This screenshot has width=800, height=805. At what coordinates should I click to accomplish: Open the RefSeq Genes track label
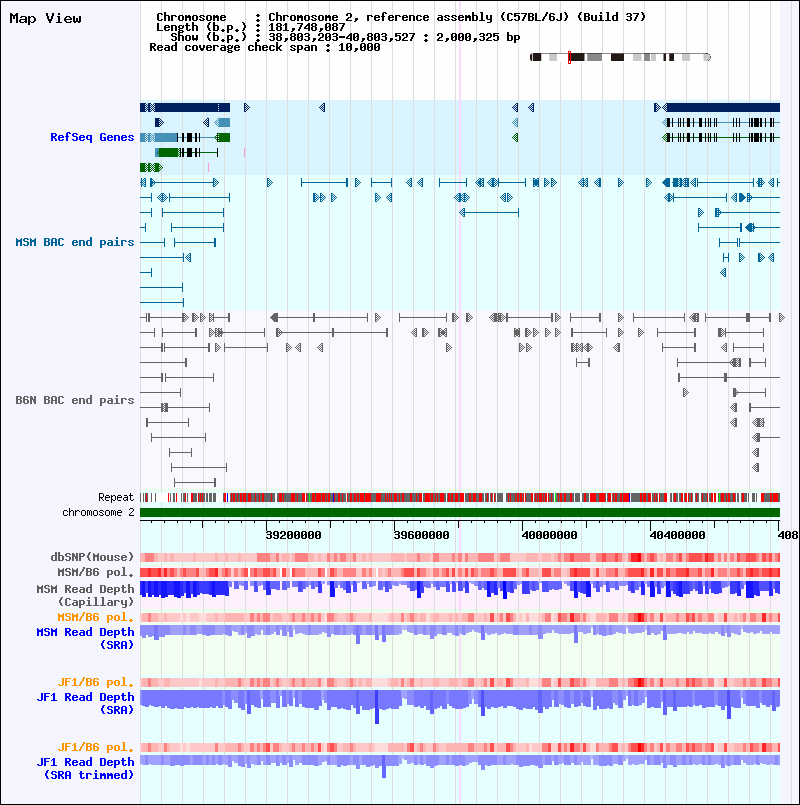point(92,137)
